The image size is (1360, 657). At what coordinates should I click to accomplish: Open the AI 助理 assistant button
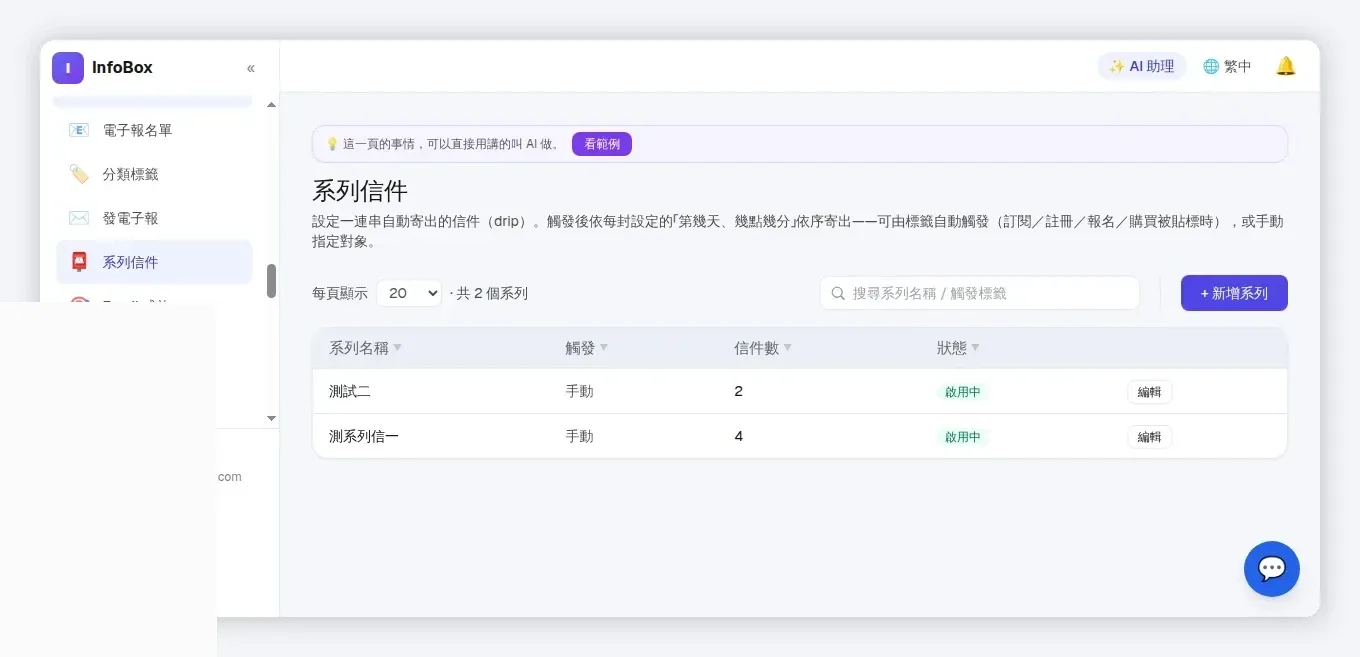click(1142, 66)
